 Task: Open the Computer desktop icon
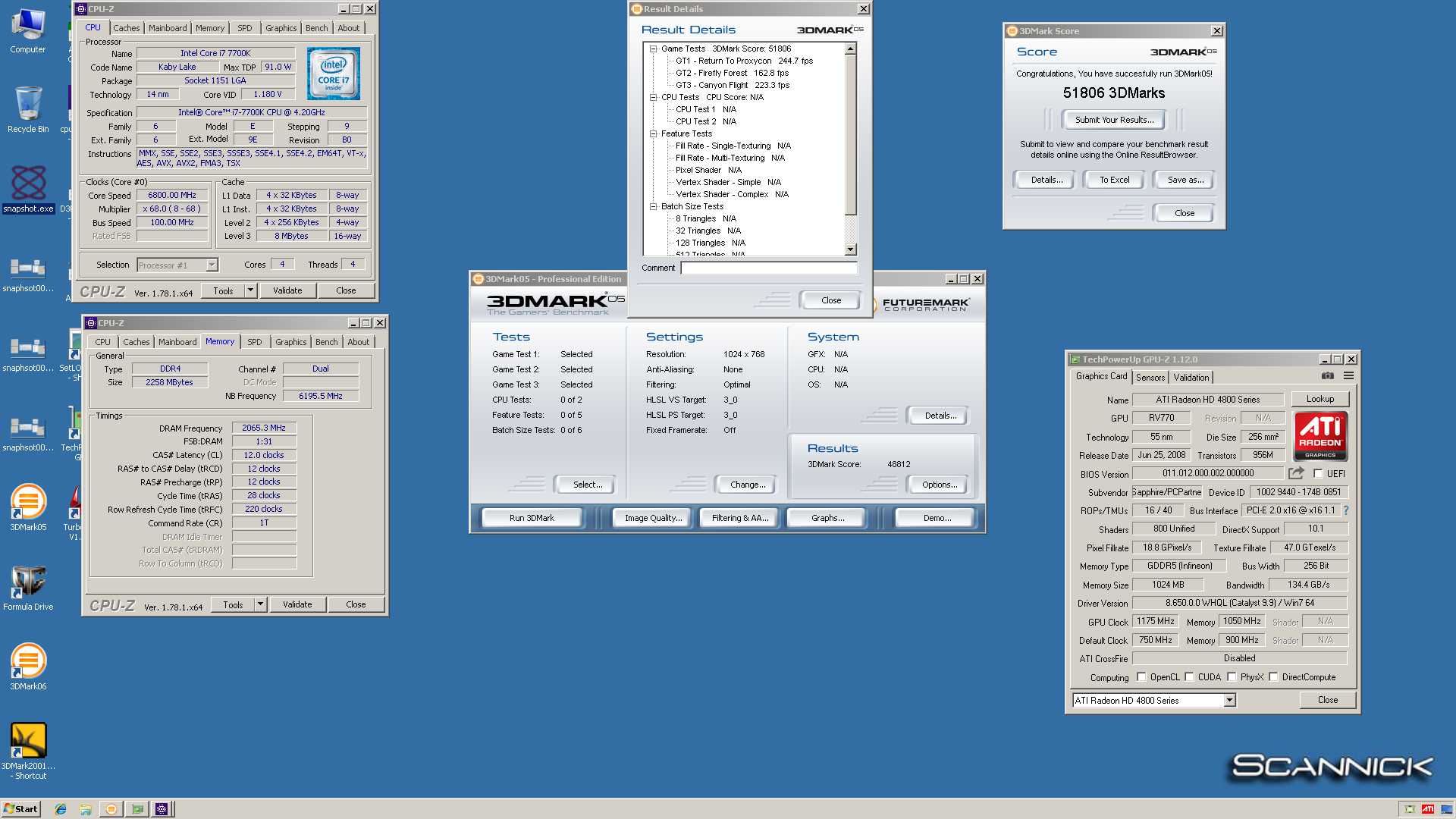click(28, 30)
